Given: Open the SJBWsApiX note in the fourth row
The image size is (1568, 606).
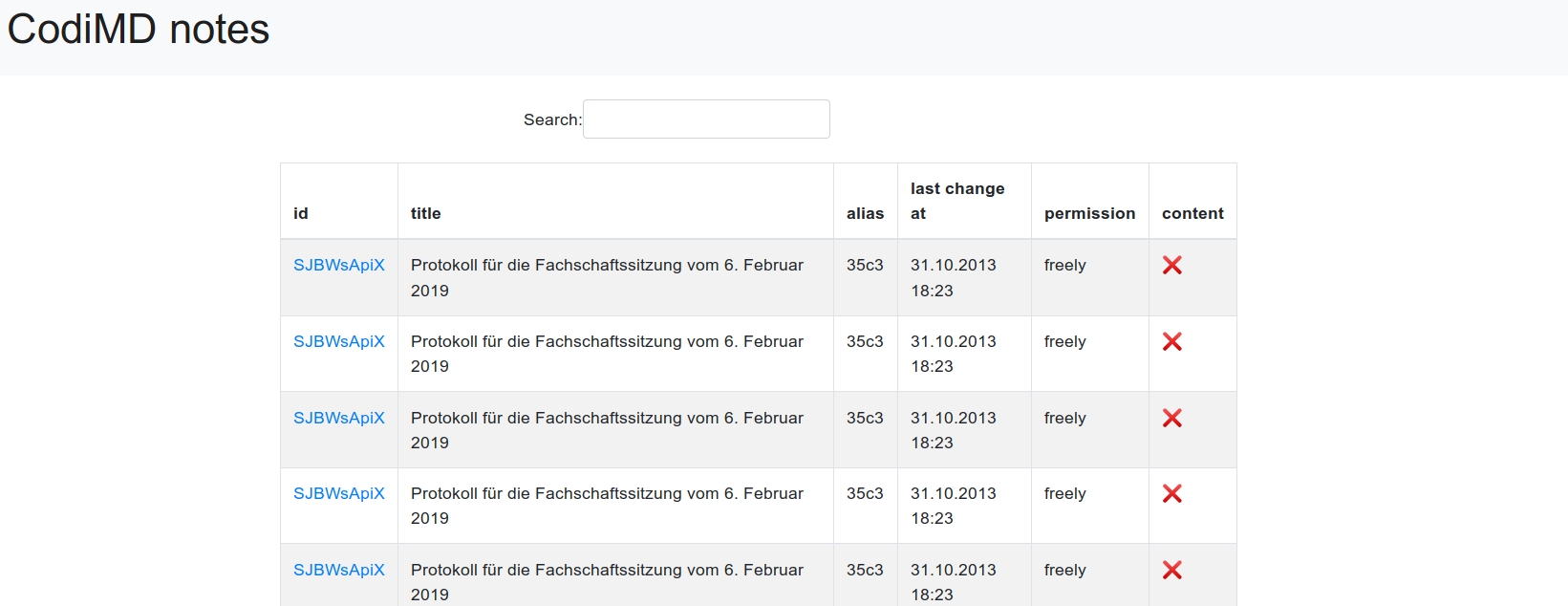Looking at the screenshot, I should [338, 493].
